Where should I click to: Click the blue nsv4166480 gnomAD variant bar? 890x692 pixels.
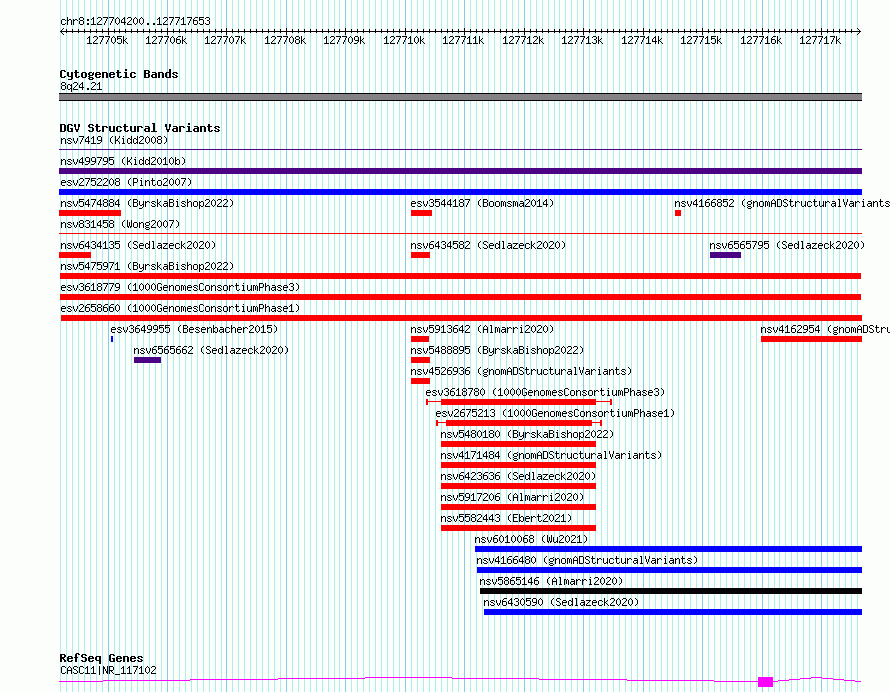pyautogui.click(x=669, y=570)
